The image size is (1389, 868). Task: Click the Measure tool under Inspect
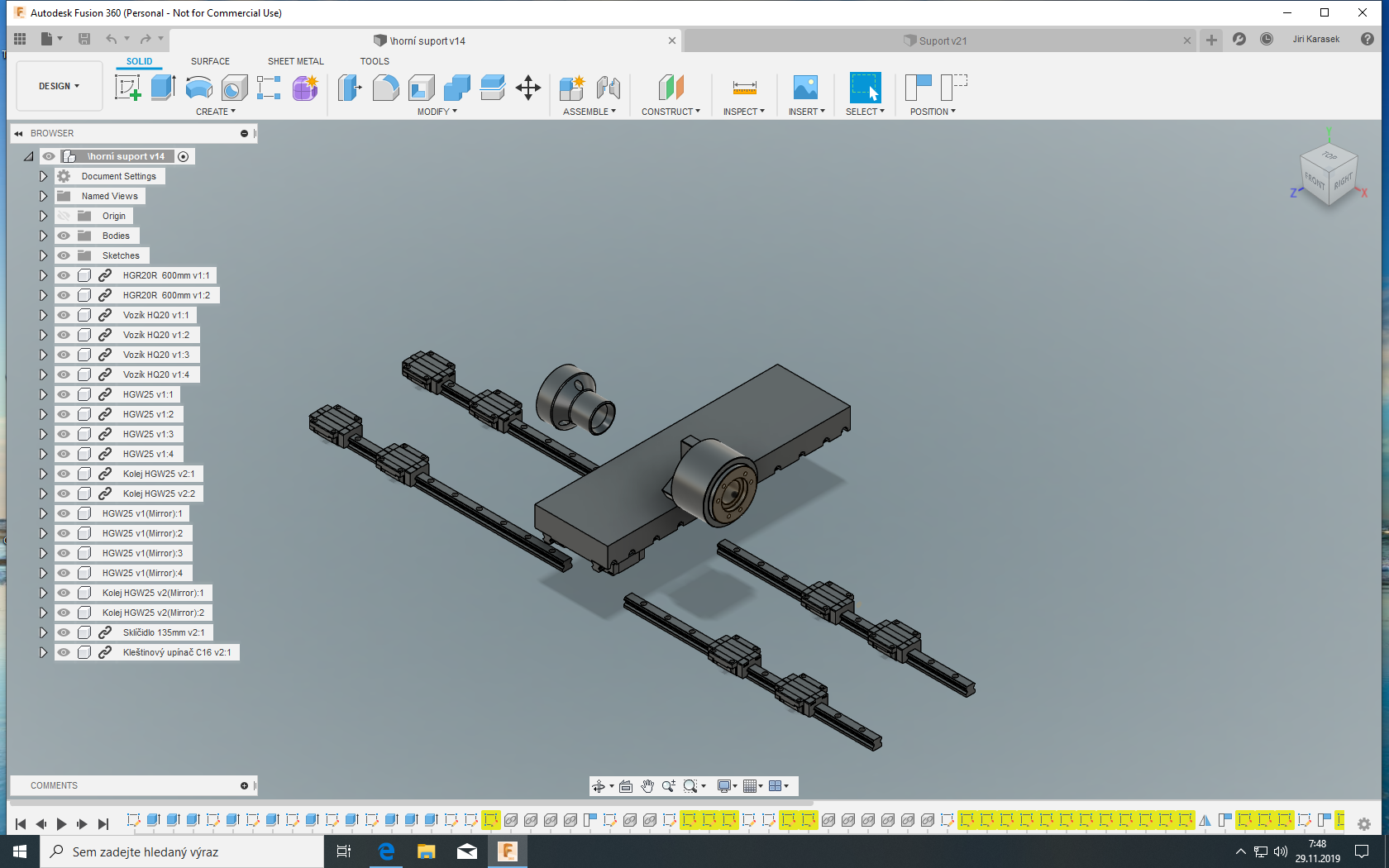(x=744, y=87)
